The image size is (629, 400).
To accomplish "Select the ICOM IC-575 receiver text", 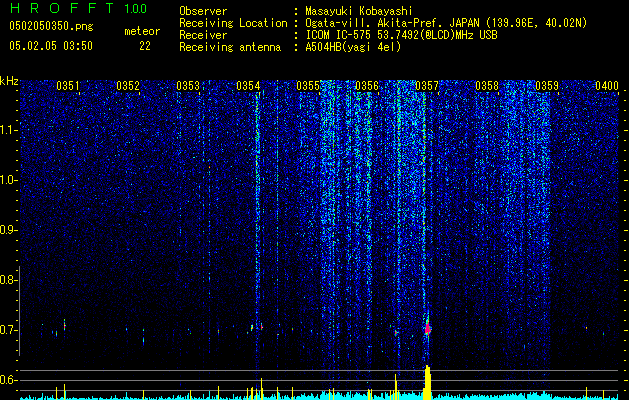I will click(x=401, y=35).
